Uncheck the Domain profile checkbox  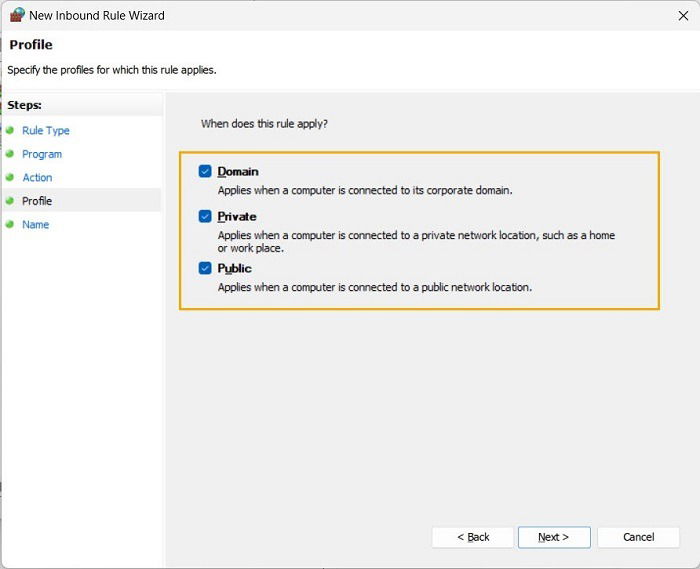pos(205,171)
